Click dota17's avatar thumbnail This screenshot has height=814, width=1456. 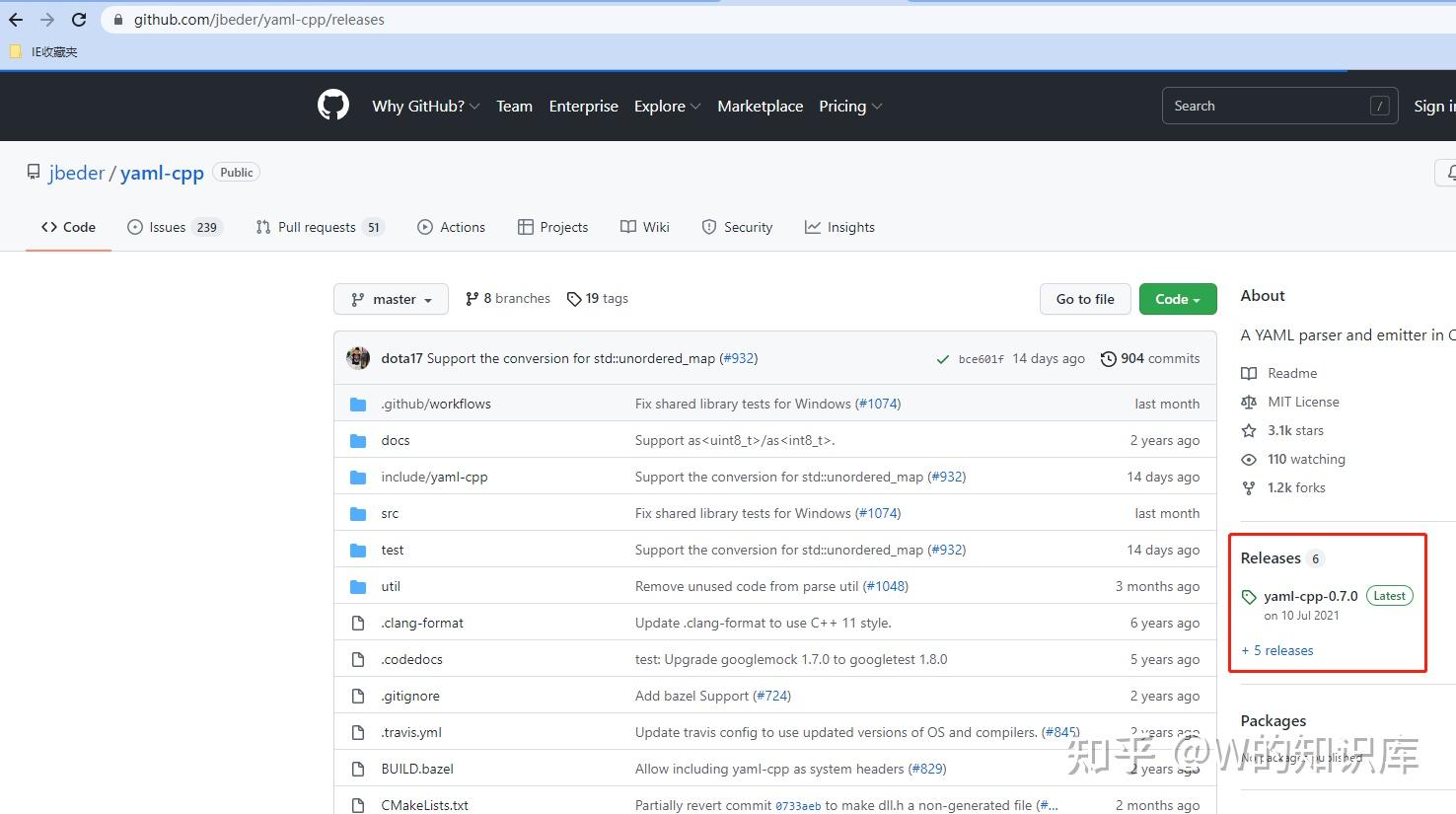point(358,358)
